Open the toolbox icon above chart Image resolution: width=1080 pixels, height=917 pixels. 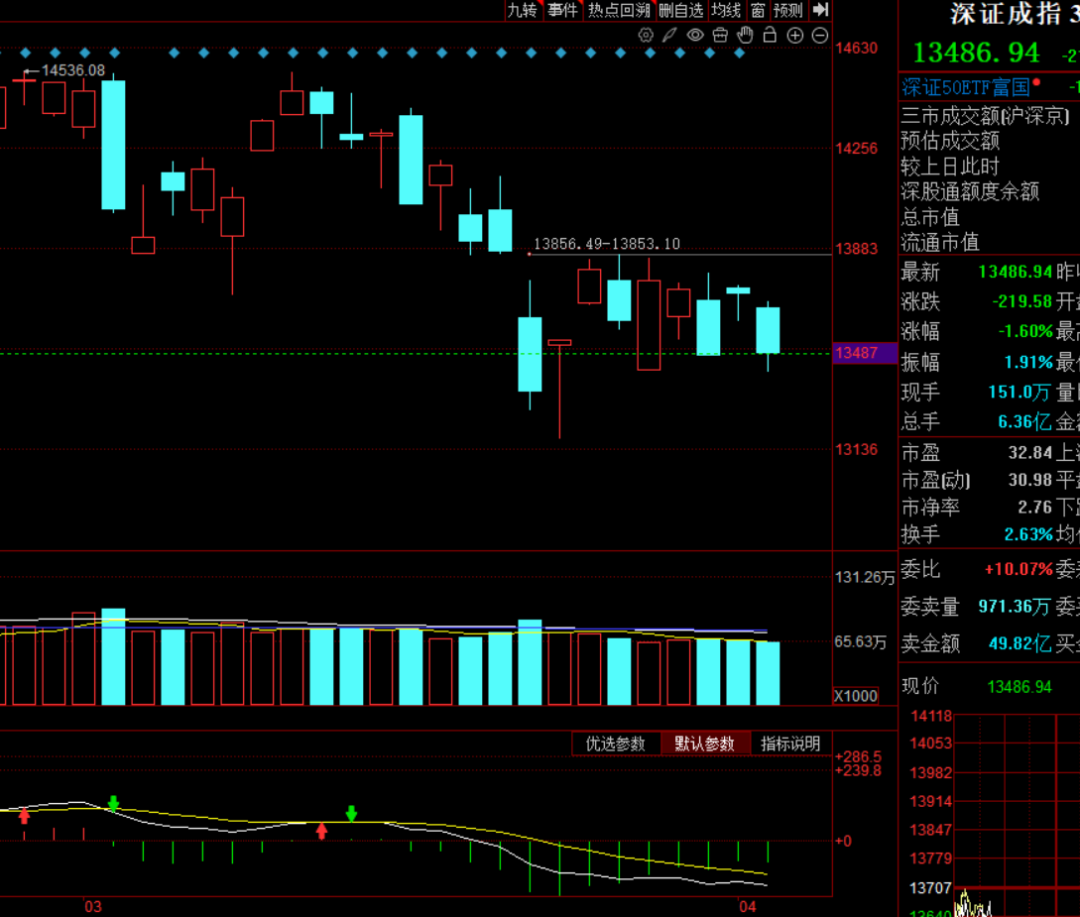(720, 35)
